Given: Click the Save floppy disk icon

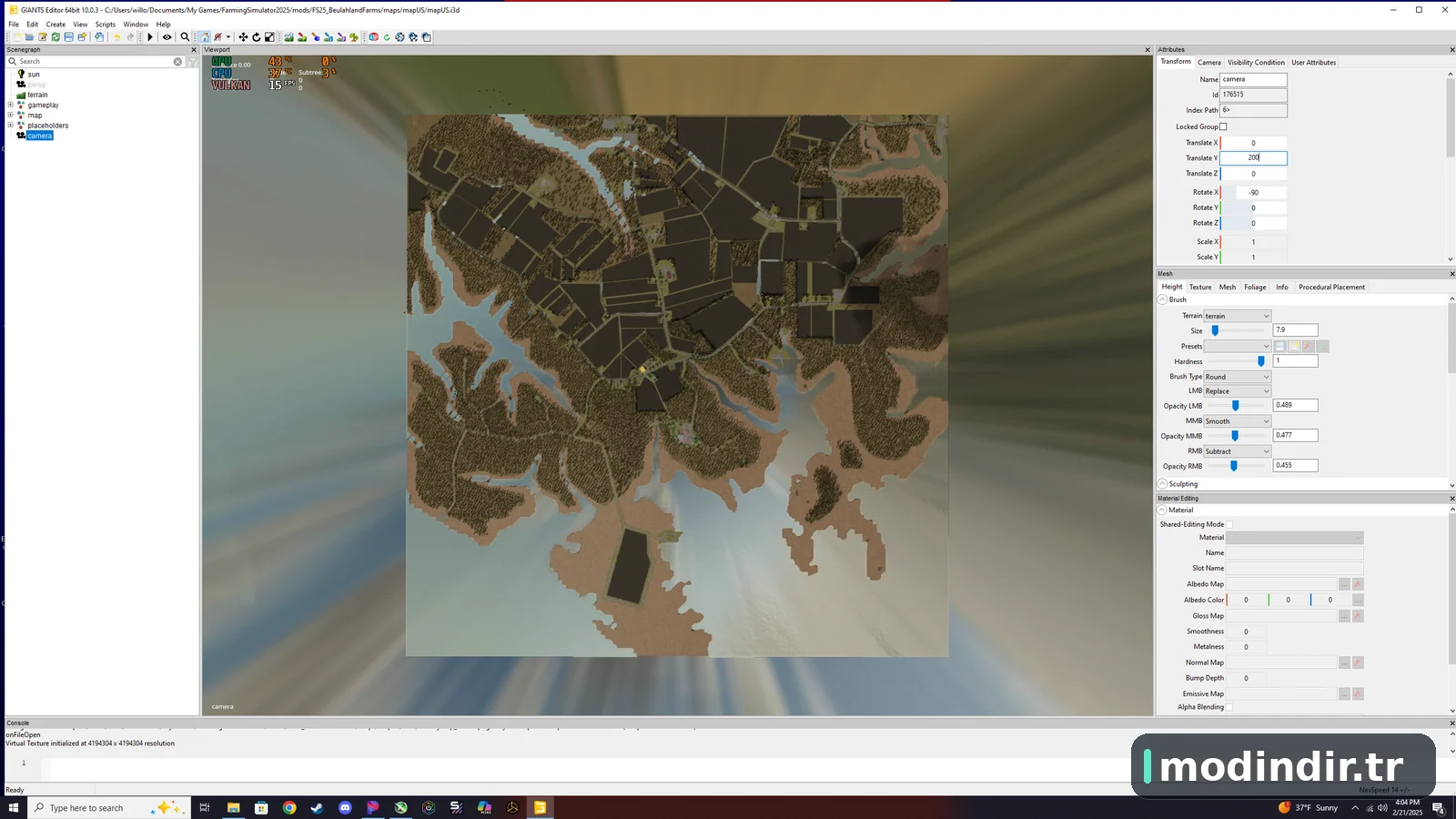Looking at the screenshot, I should (68, 37).
